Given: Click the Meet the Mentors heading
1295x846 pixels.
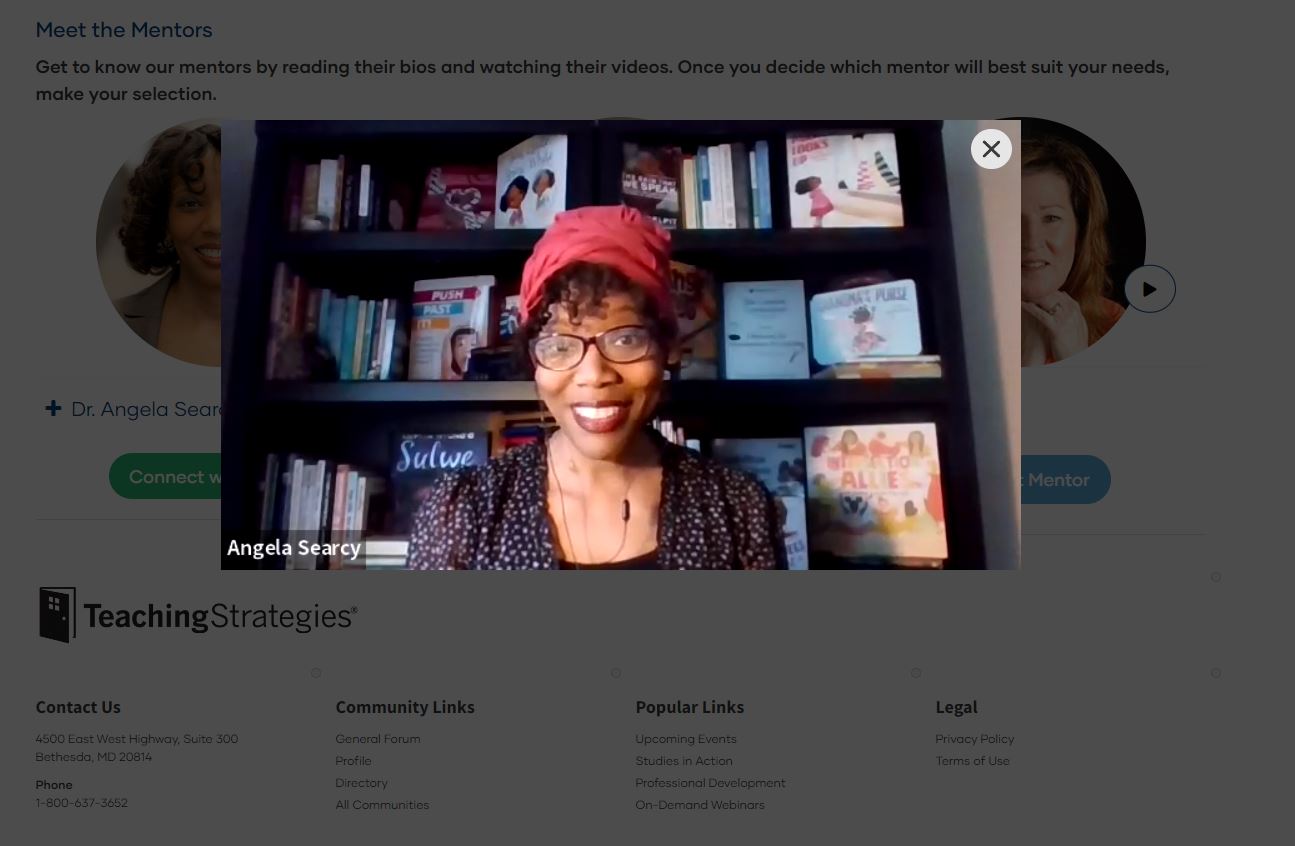Looking at the screenshot, I should pos(124,30).
